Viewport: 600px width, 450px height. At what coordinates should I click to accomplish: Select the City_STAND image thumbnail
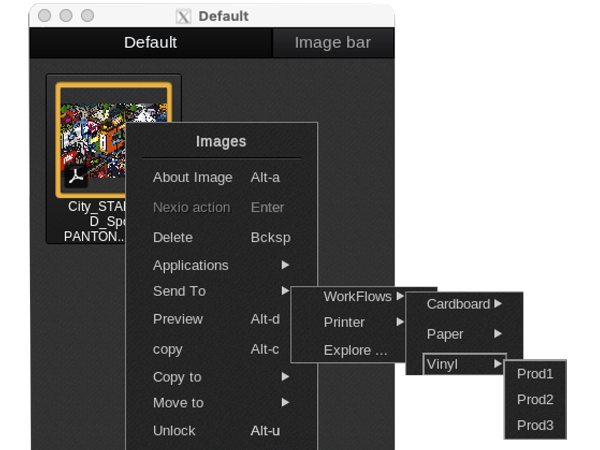(x=113, y=140)
